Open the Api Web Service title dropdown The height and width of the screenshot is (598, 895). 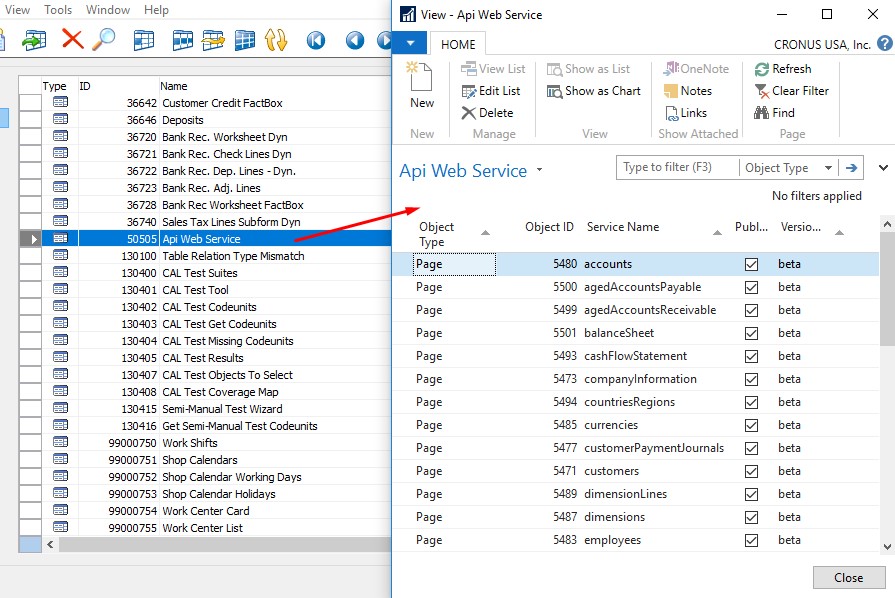tap(539, 170)
